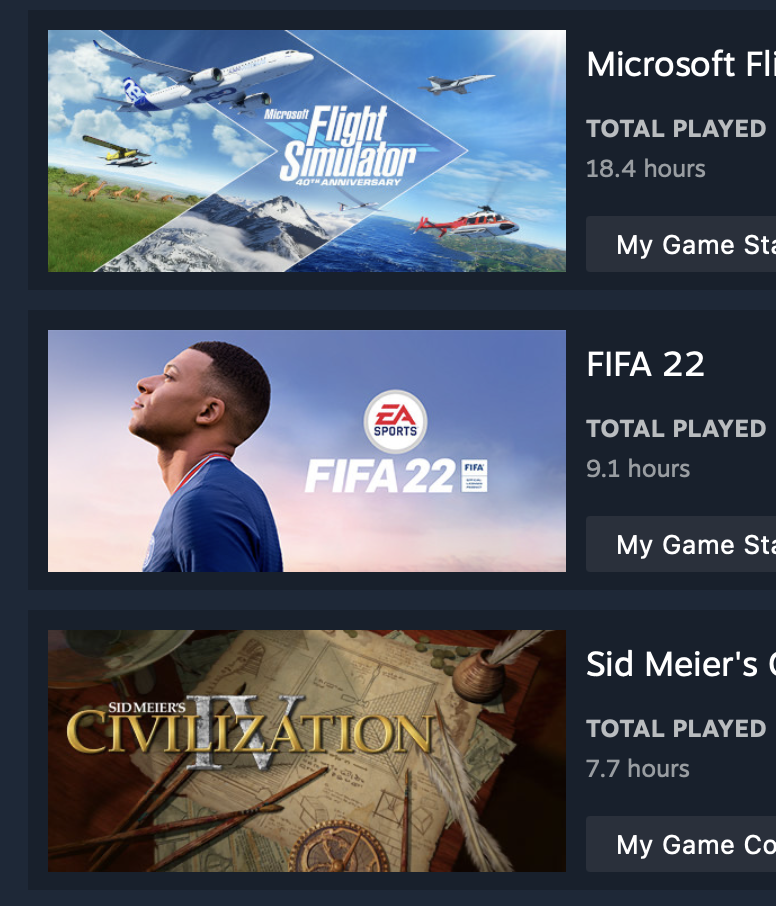Open My Game Stats for FIFA 22
The height and width of the screenshot is (906, 776).
[x=681, y=544]
